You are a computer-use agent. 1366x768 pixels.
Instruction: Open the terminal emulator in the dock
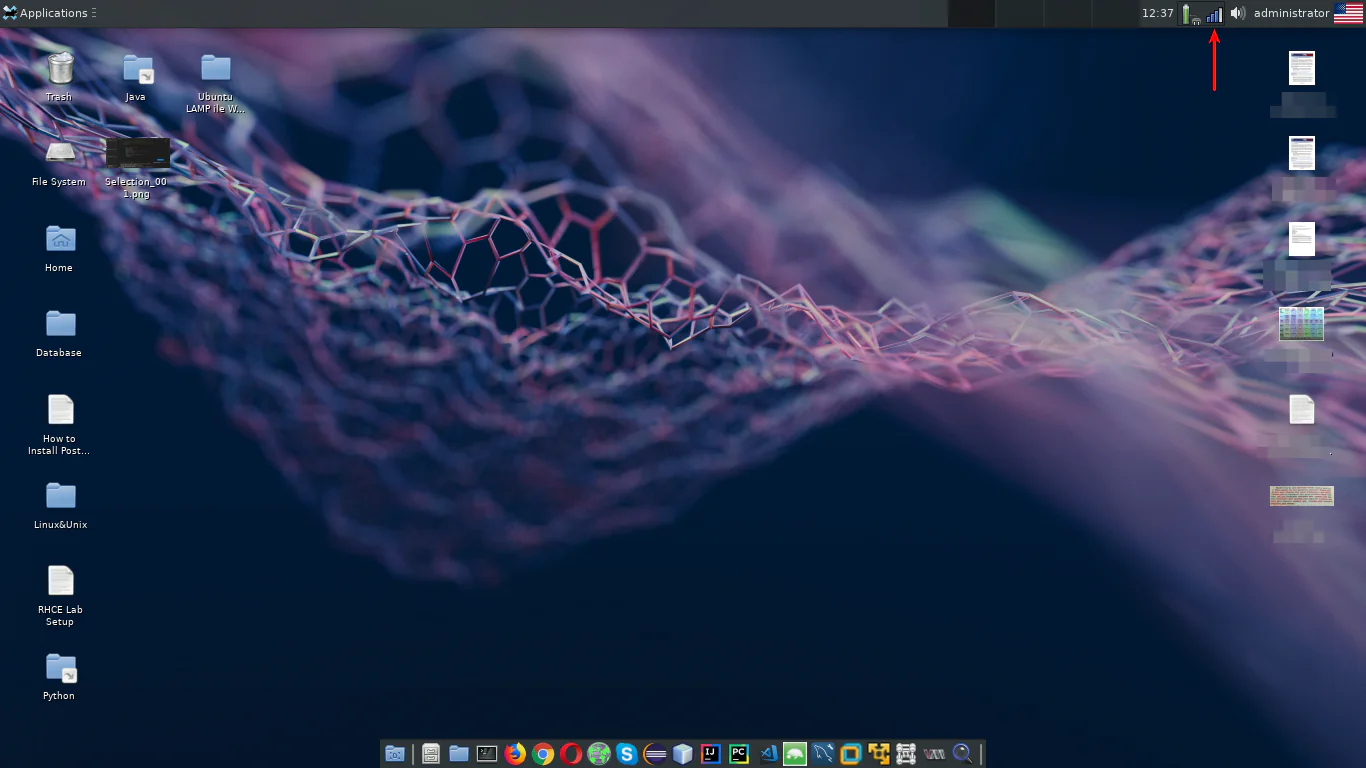[487, 754]
